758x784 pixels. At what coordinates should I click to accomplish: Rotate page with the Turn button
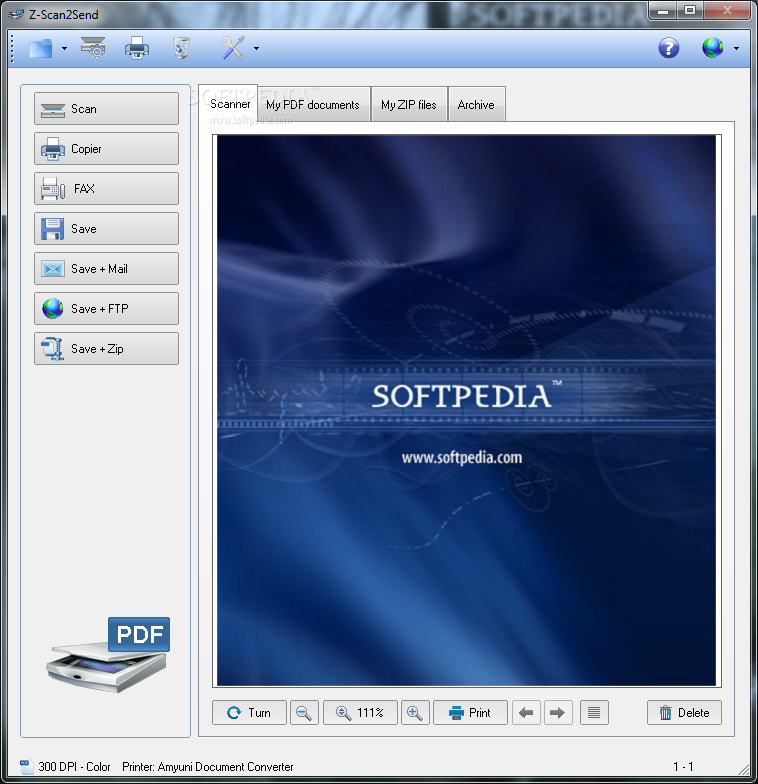pyautogui.click(x=250, y=712)
